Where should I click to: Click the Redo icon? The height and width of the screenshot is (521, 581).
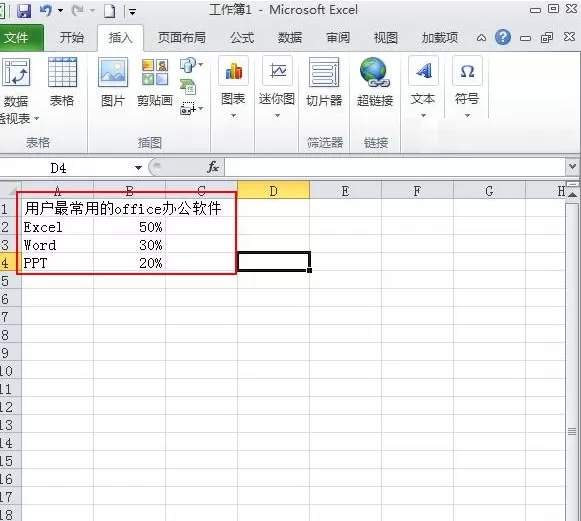[77, 10]
